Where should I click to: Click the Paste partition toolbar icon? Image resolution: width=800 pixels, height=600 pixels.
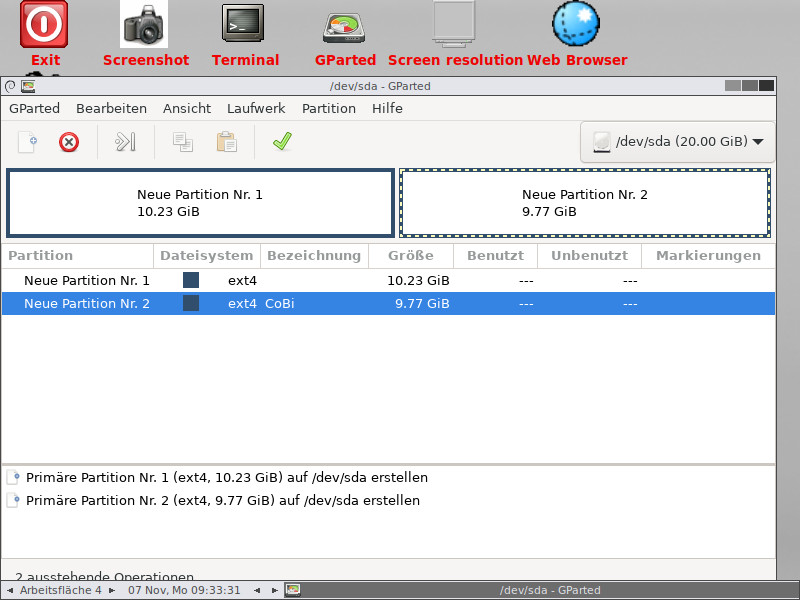pyautogui.click(x=226, y=142)
